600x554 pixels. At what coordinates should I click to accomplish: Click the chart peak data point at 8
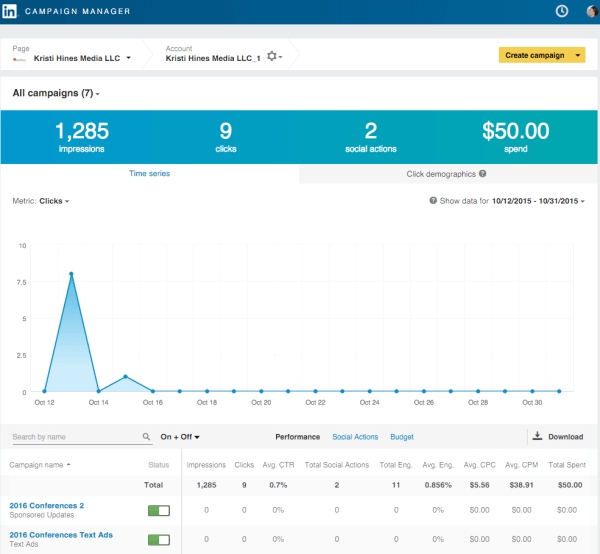click(x=71, y=274)
